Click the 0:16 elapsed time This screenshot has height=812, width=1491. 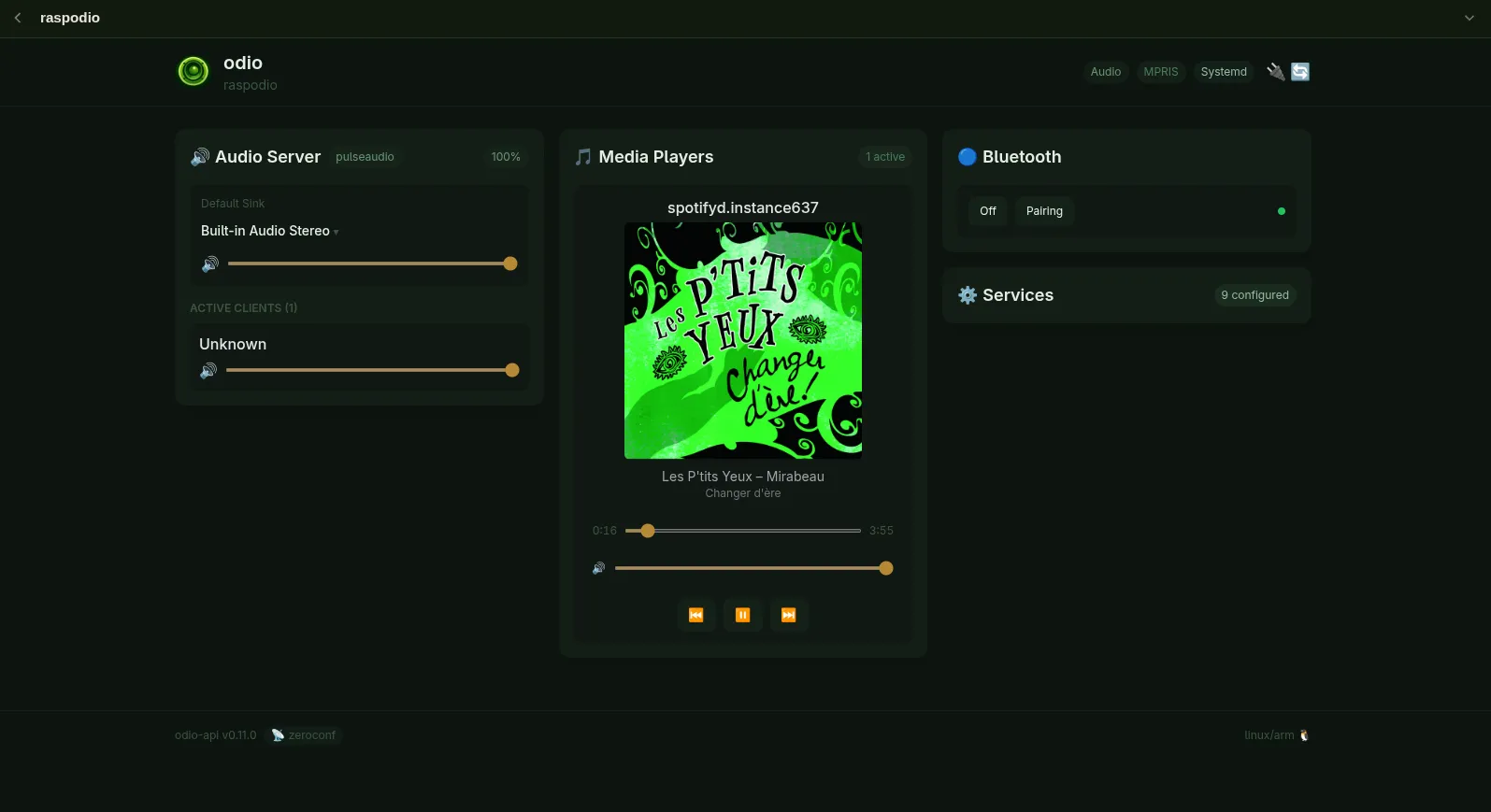pos(605,531)
